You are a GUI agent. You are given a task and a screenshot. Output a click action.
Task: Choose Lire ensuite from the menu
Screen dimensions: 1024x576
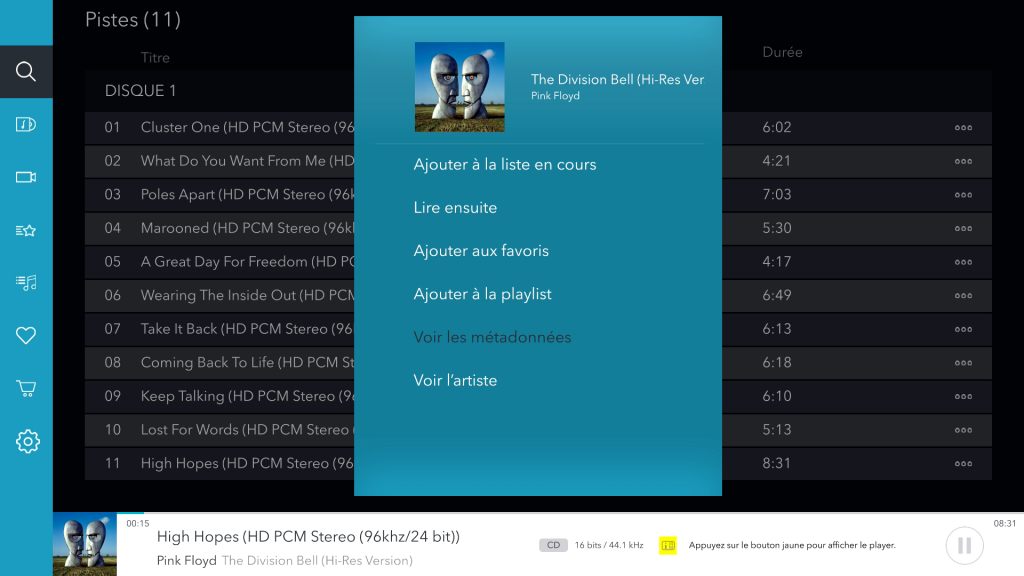coord(455,208)
